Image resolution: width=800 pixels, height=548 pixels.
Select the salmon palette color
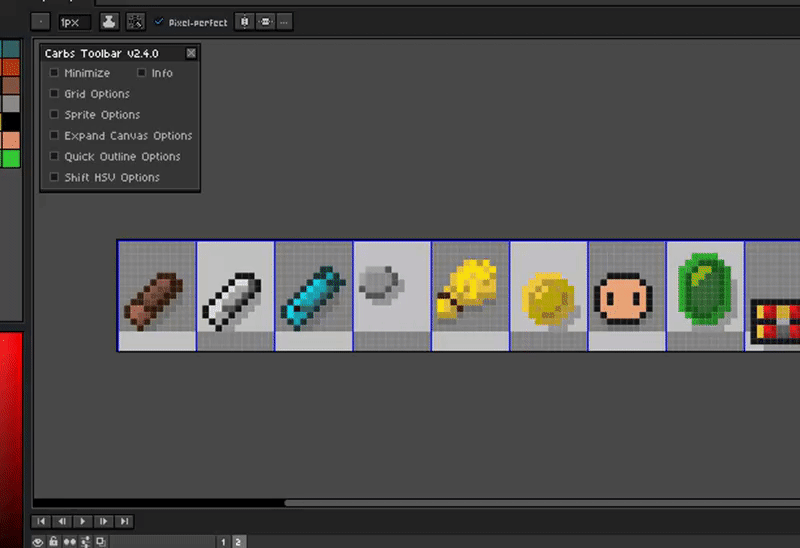pyautogui.click(x=11, y=140)
